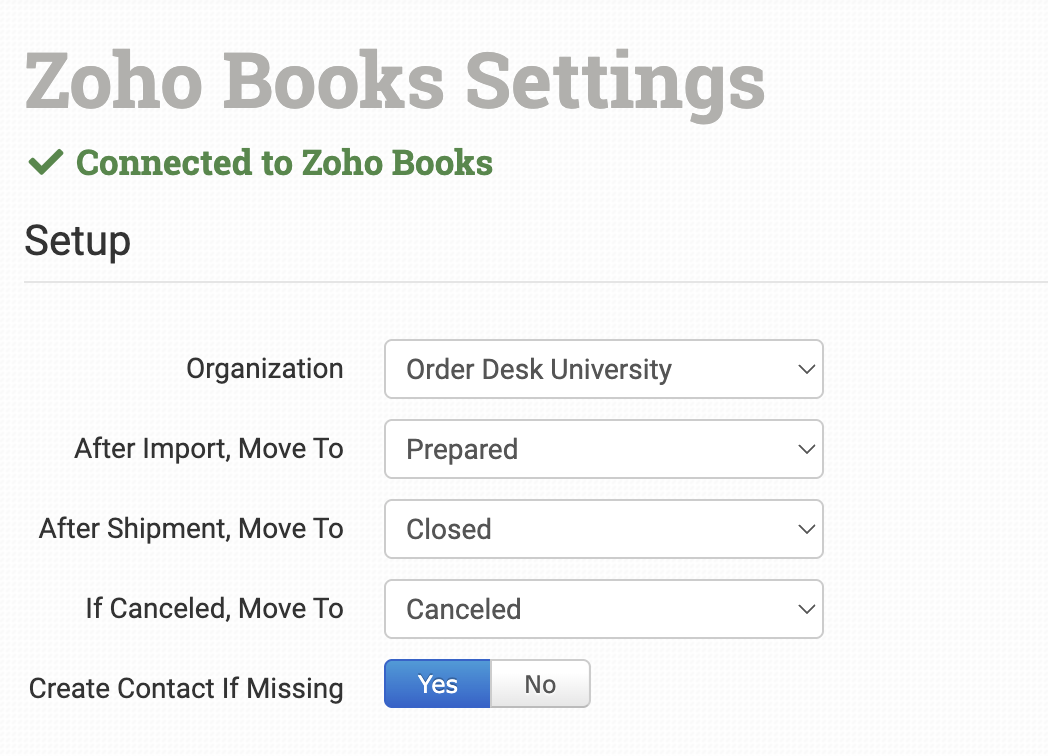Click the green connected checkmark icon
The width and height of the screenshot is (1048, 756).
tap(46, 163)
